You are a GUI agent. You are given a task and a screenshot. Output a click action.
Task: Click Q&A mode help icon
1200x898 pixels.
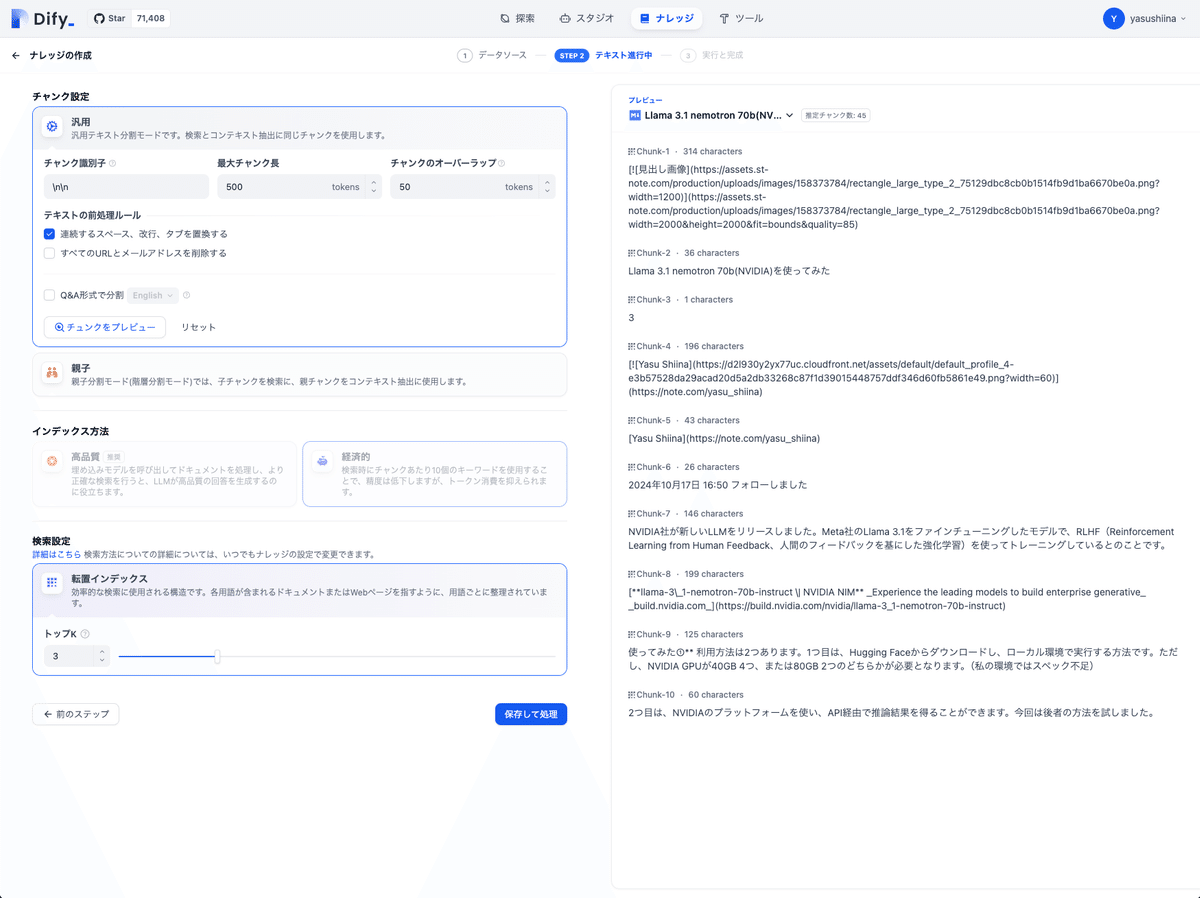(x=187, y=295)
